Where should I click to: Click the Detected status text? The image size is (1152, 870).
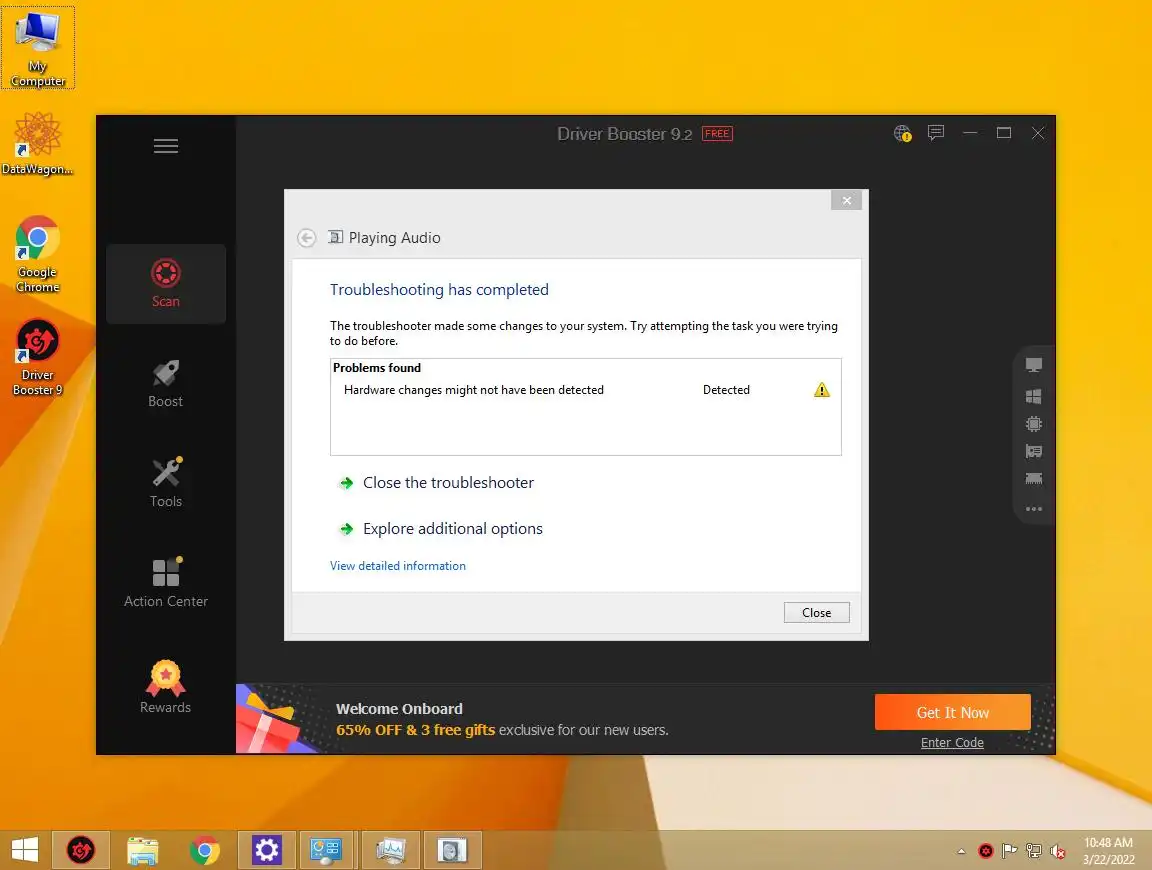click(x=726, y=390)
